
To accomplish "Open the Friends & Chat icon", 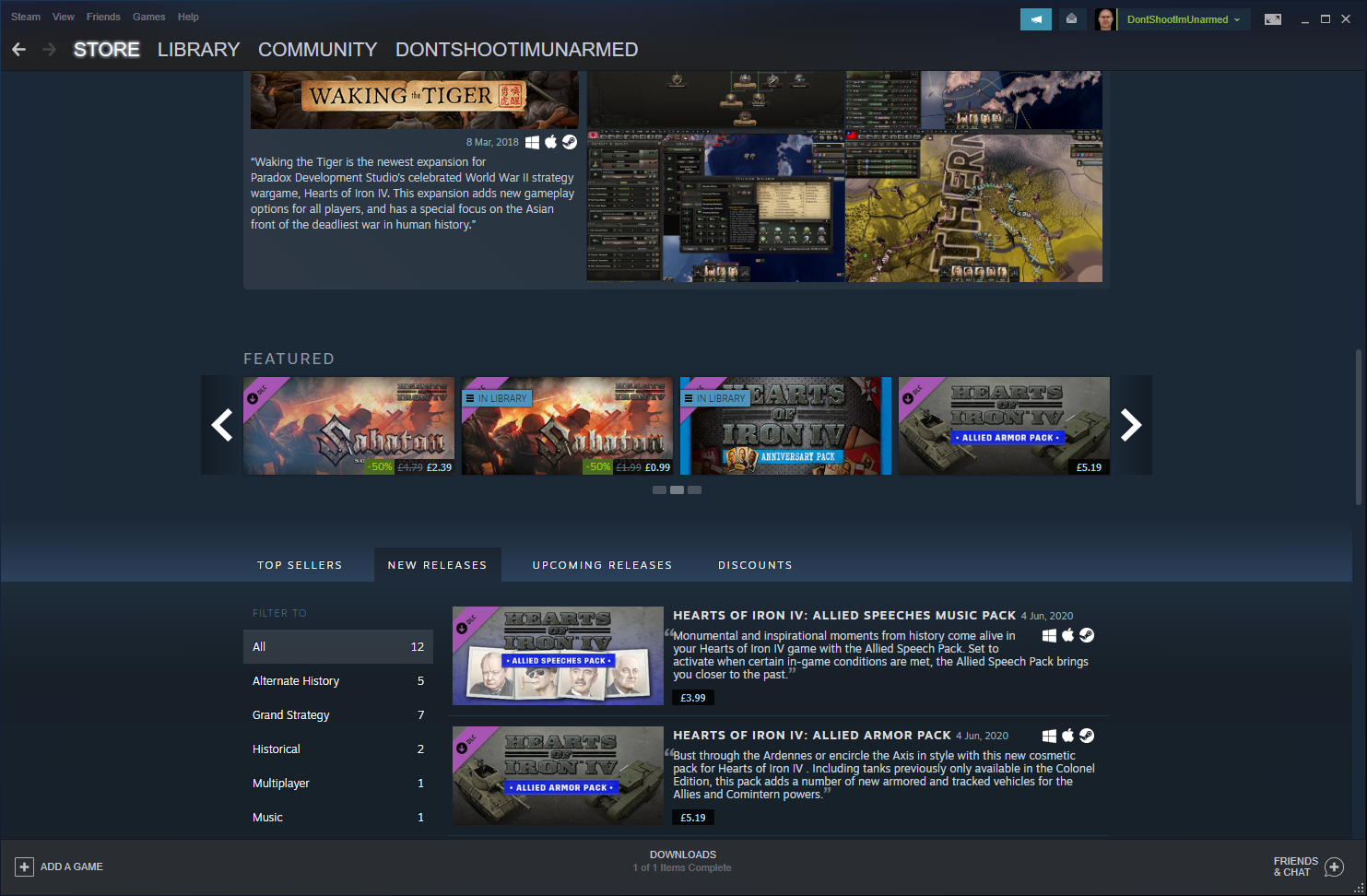I will click(1333, 867).
